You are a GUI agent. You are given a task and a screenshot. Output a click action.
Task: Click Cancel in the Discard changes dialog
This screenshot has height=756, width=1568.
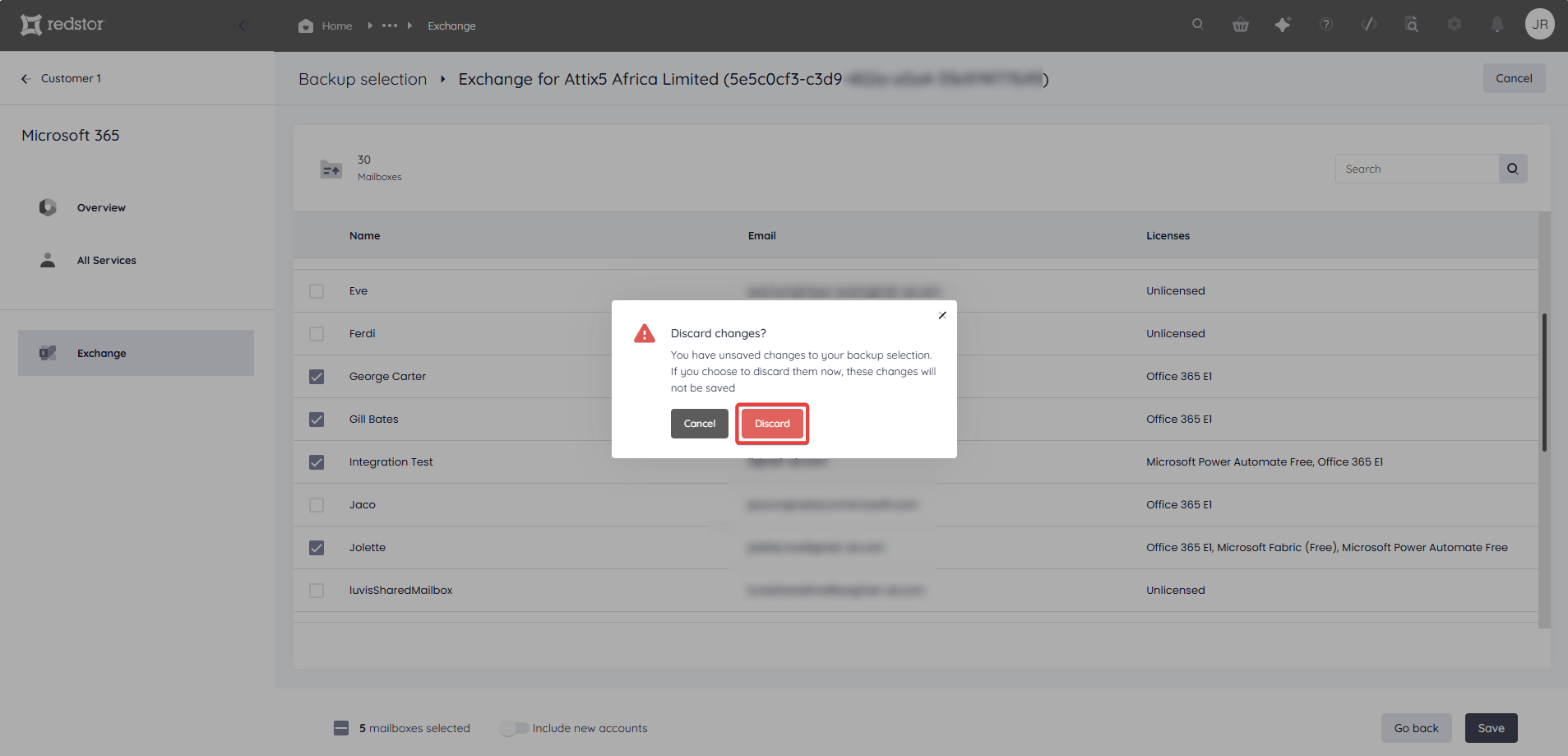coord(700,424)
